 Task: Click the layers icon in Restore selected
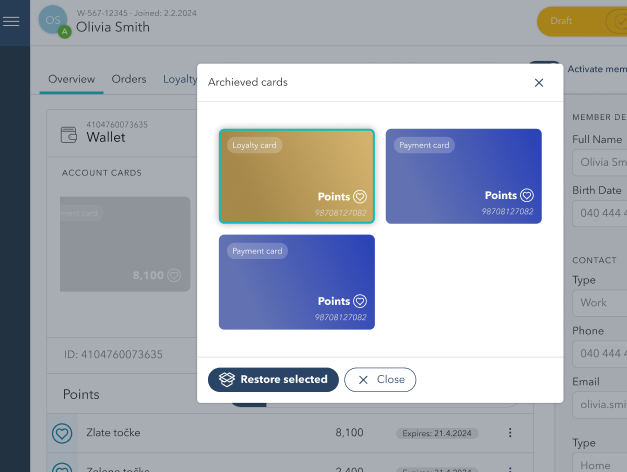pyautogui.click(x=227, y=380)
